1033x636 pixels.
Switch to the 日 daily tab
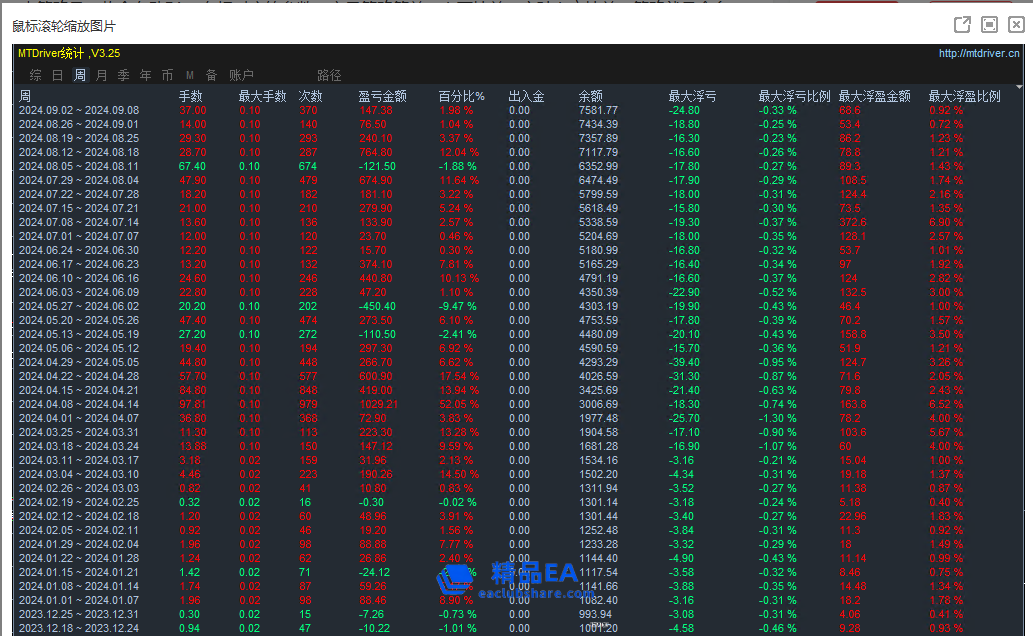57,75
